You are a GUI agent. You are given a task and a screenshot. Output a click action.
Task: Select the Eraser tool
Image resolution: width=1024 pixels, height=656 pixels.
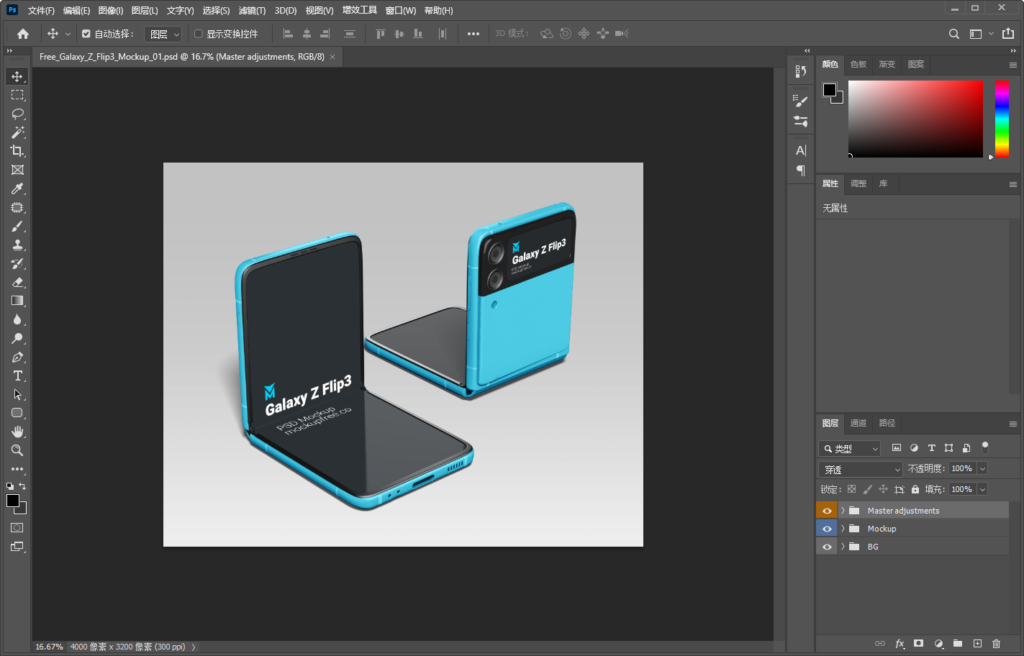(x=17, y=282)
